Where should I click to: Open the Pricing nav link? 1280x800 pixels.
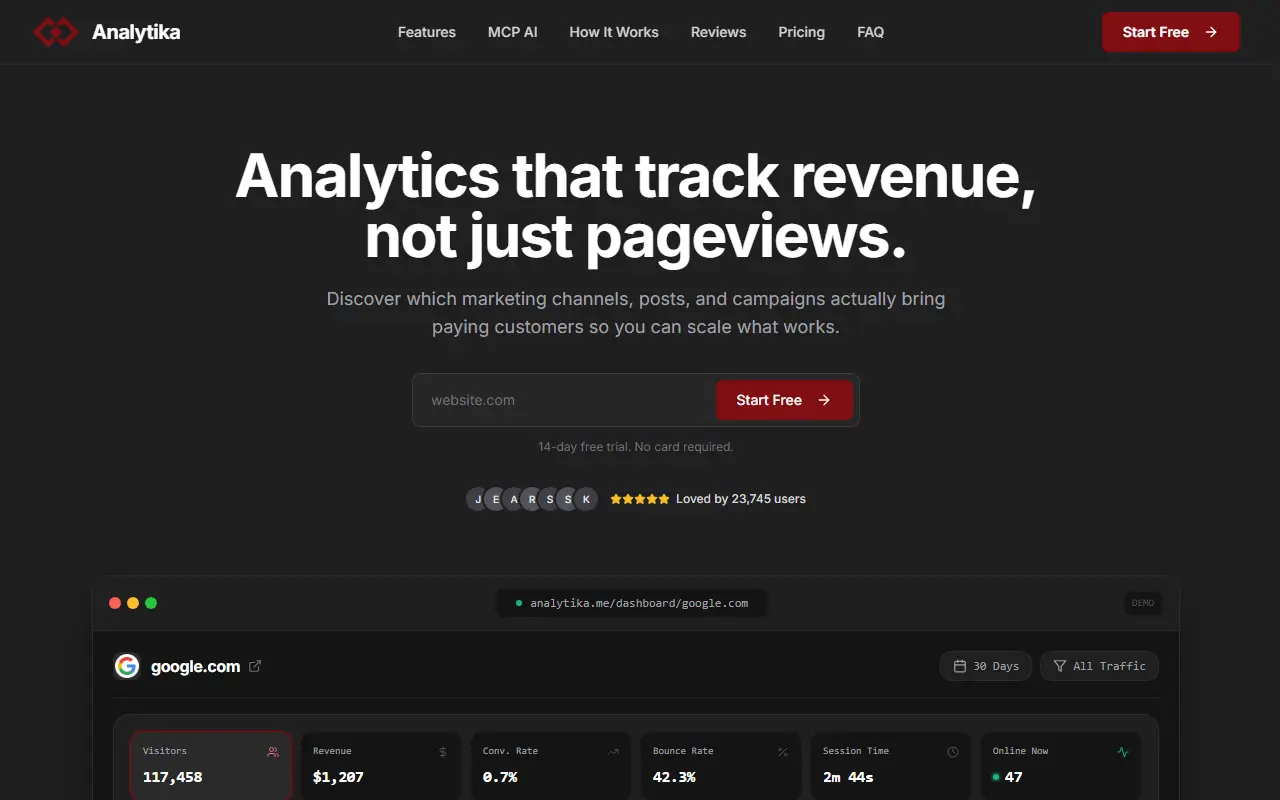tap(802, 32)
